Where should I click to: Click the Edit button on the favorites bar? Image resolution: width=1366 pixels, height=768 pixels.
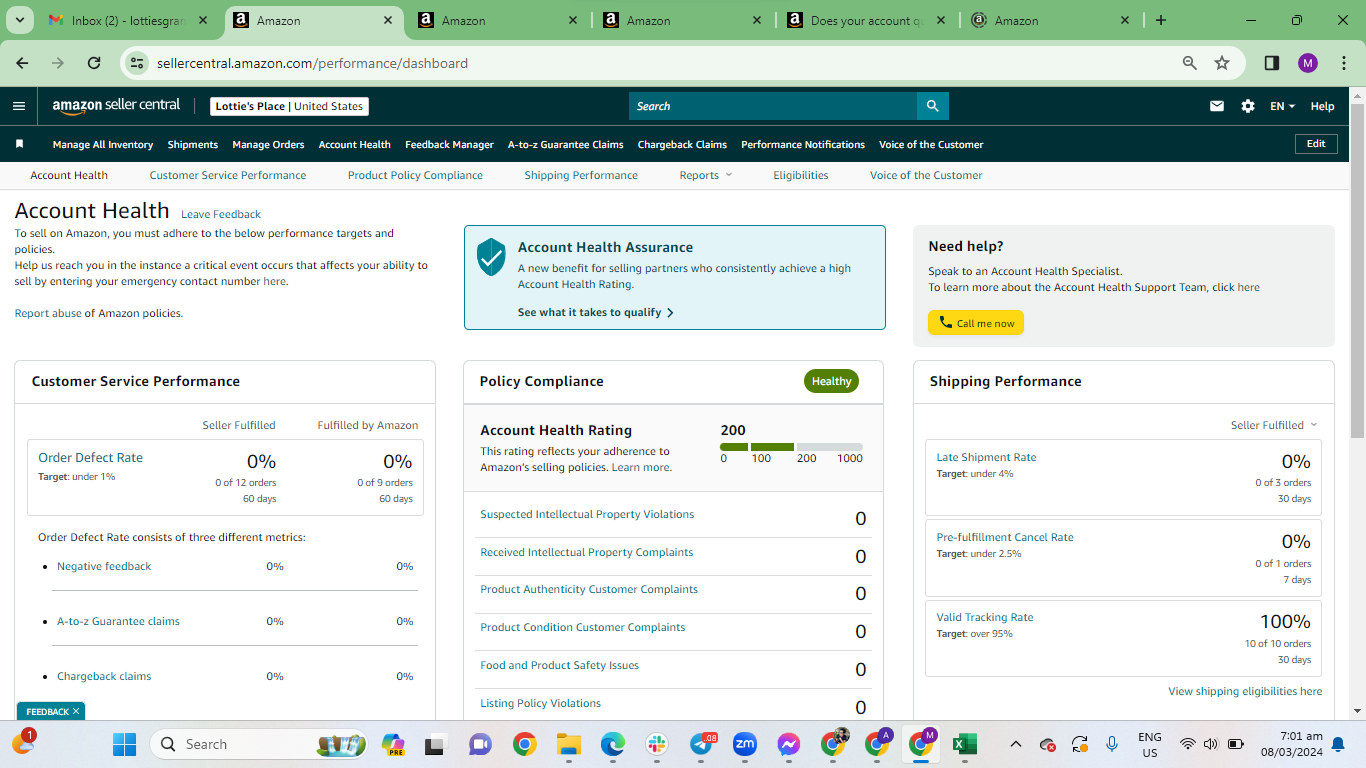click(x=1316, y=144)
